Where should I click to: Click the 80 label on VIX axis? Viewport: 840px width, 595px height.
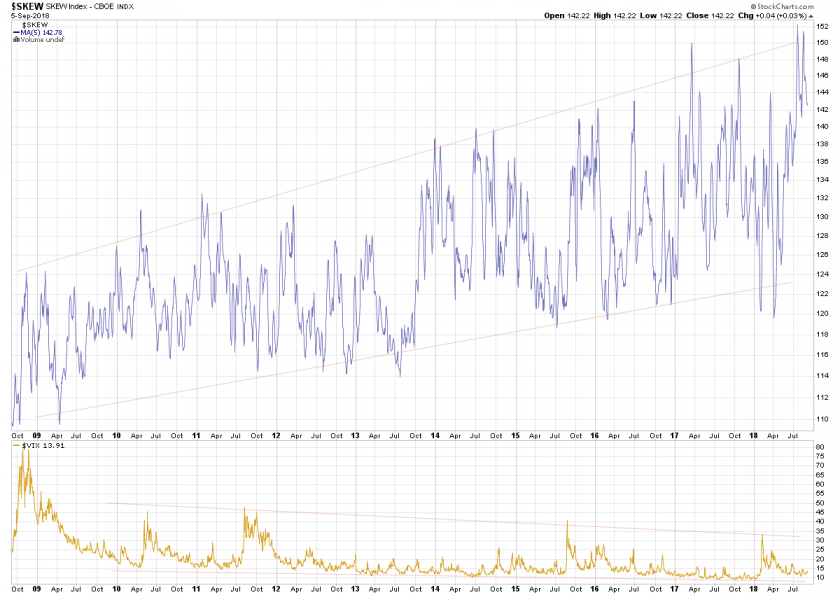(820, 447)
